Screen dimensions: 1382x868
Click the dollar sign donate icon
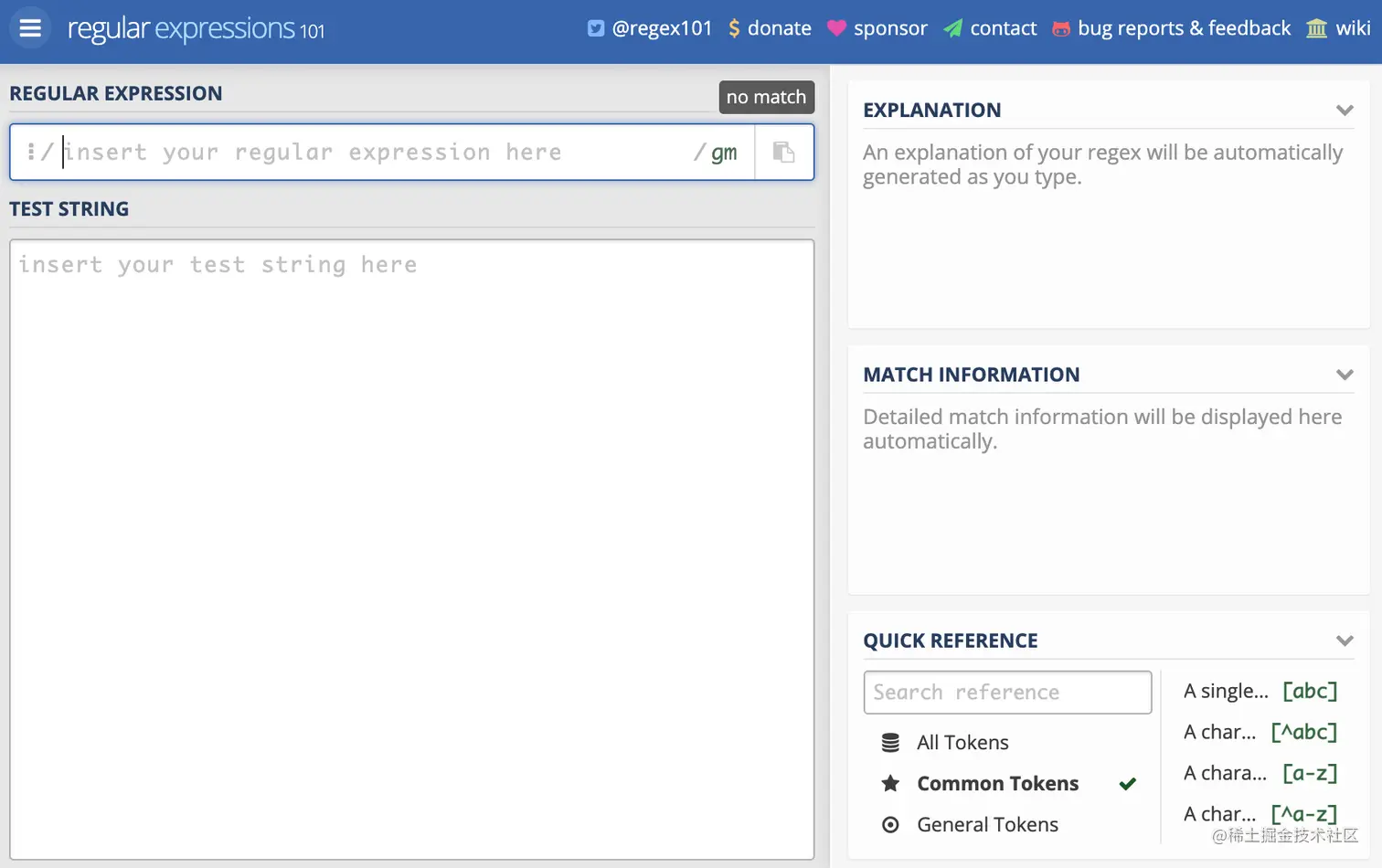coord(734,28)
